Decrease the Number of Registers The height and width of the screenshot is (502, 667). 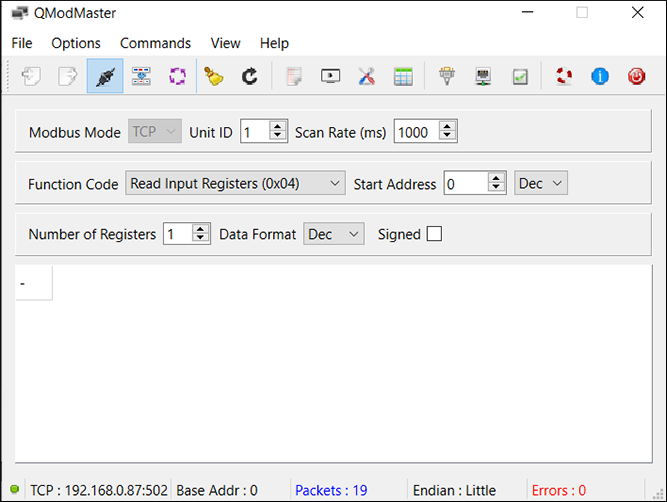coord(200,239)
